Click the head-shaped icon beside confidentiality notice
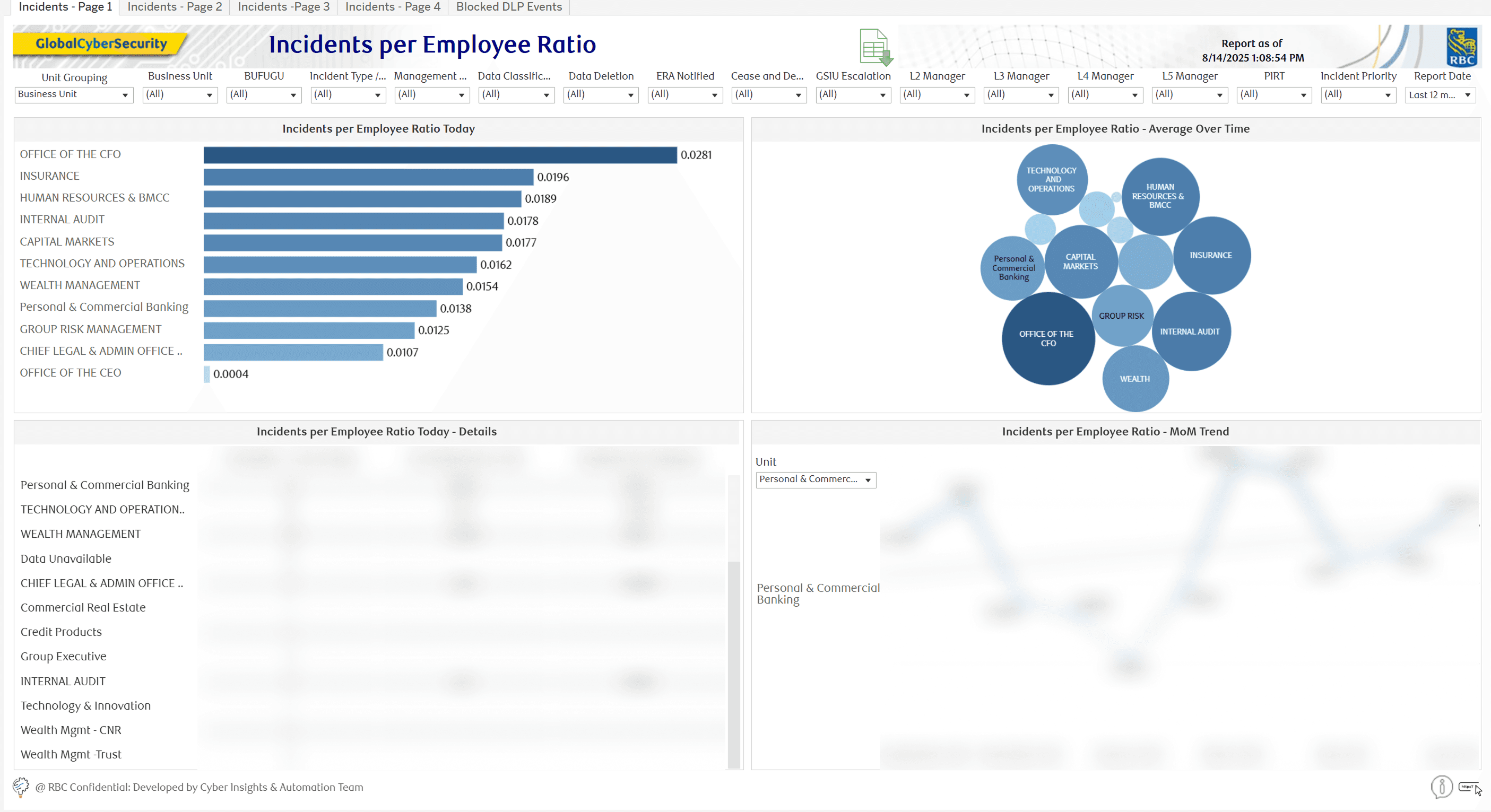 [x=21, y=787]
